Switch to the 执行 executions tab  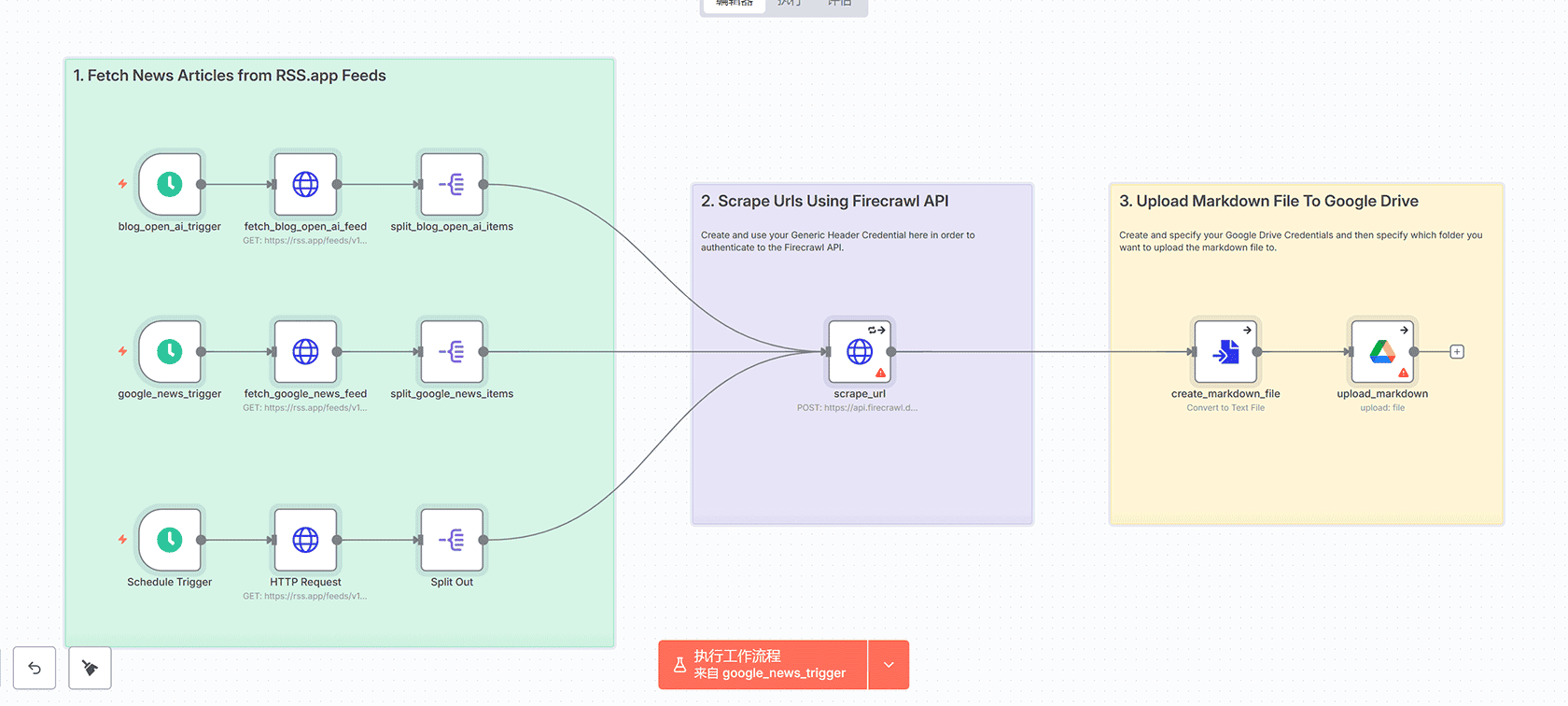coord(790,4)
